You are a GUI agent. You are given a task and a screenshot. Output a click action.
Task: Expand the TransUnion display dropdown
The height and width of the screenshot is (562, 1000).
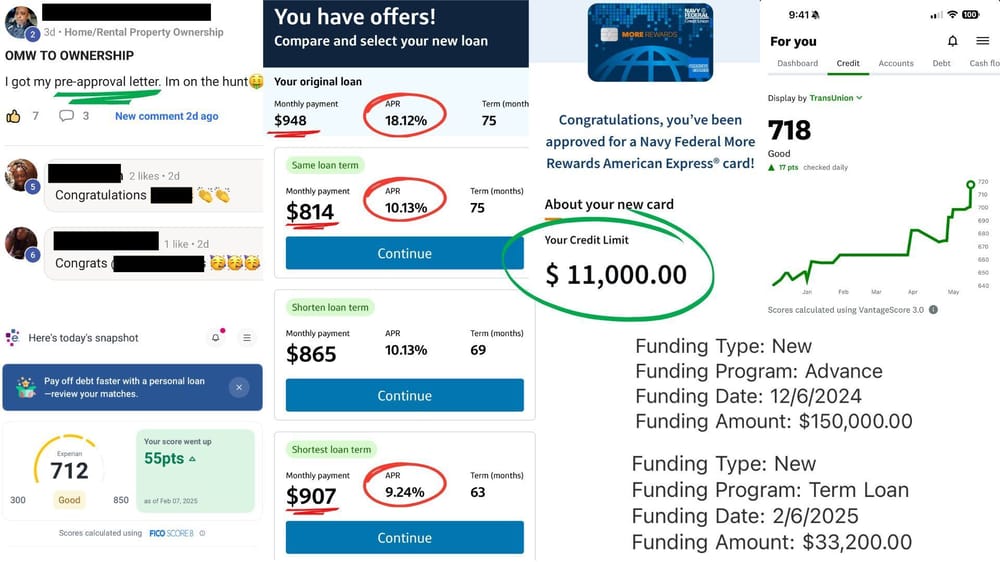859,98
